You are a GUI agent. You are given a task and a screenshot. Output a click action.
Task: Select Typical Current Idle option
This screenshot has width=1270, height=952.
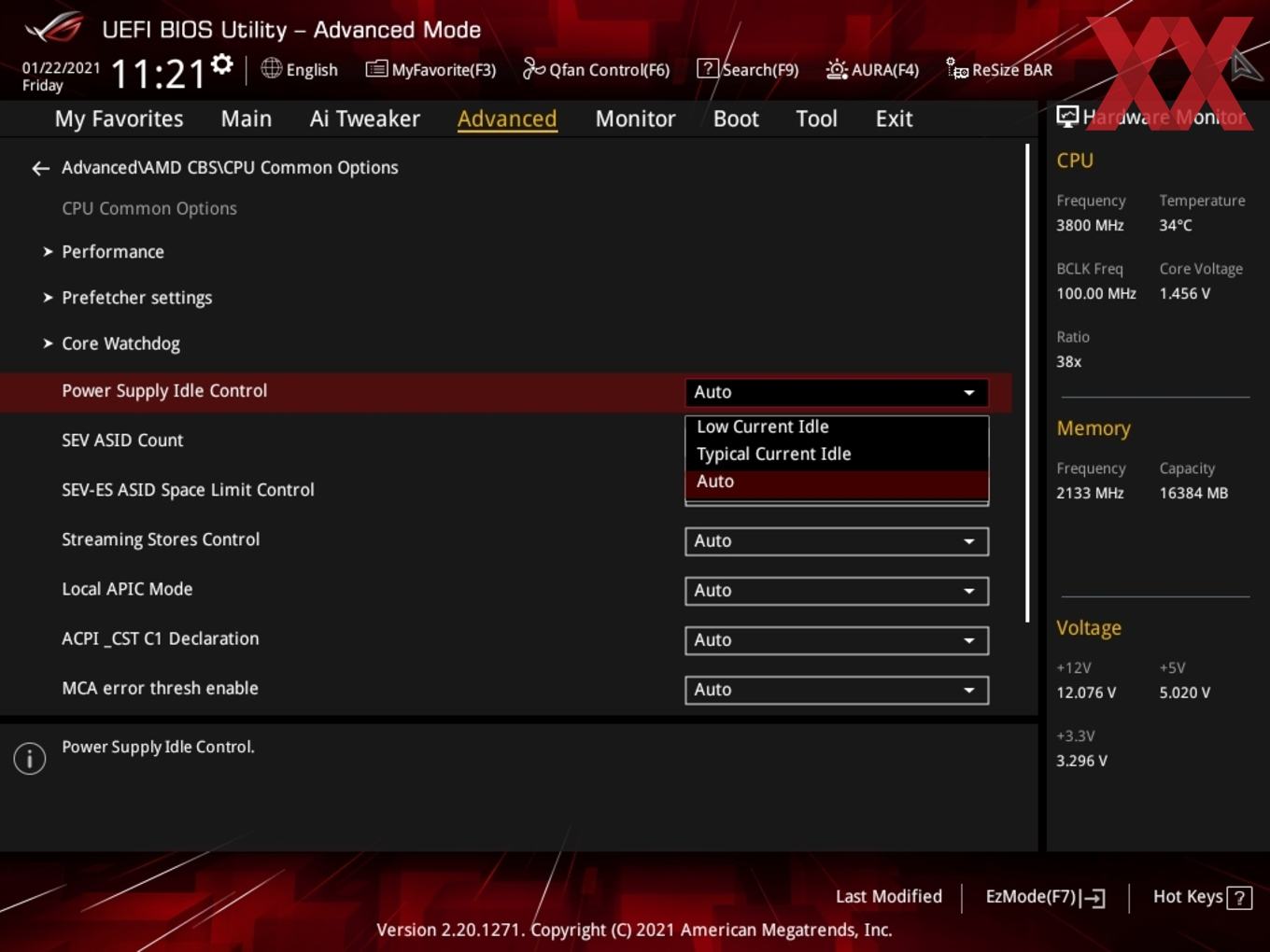tap(837, 454)
